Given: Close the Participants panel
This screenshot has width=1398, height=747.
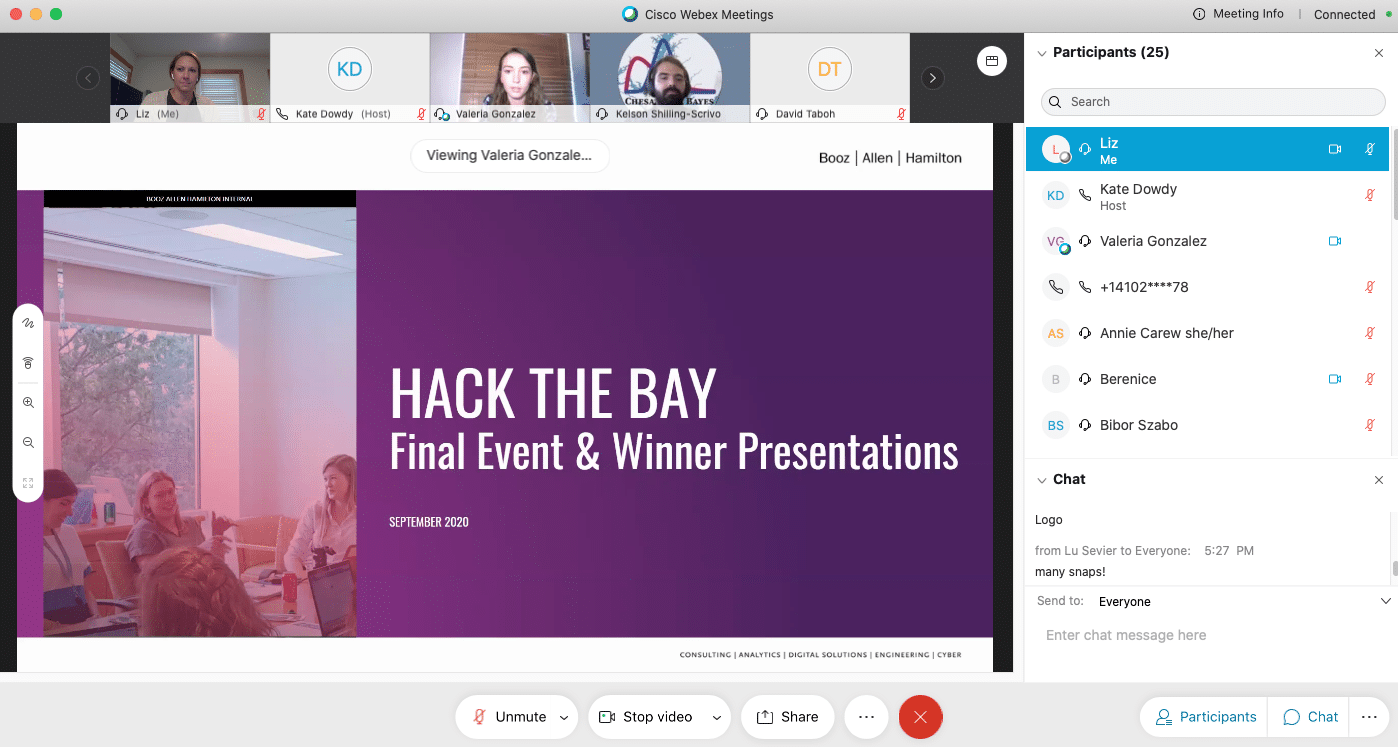Looking at the screenshot, I should click(1380, 53).
